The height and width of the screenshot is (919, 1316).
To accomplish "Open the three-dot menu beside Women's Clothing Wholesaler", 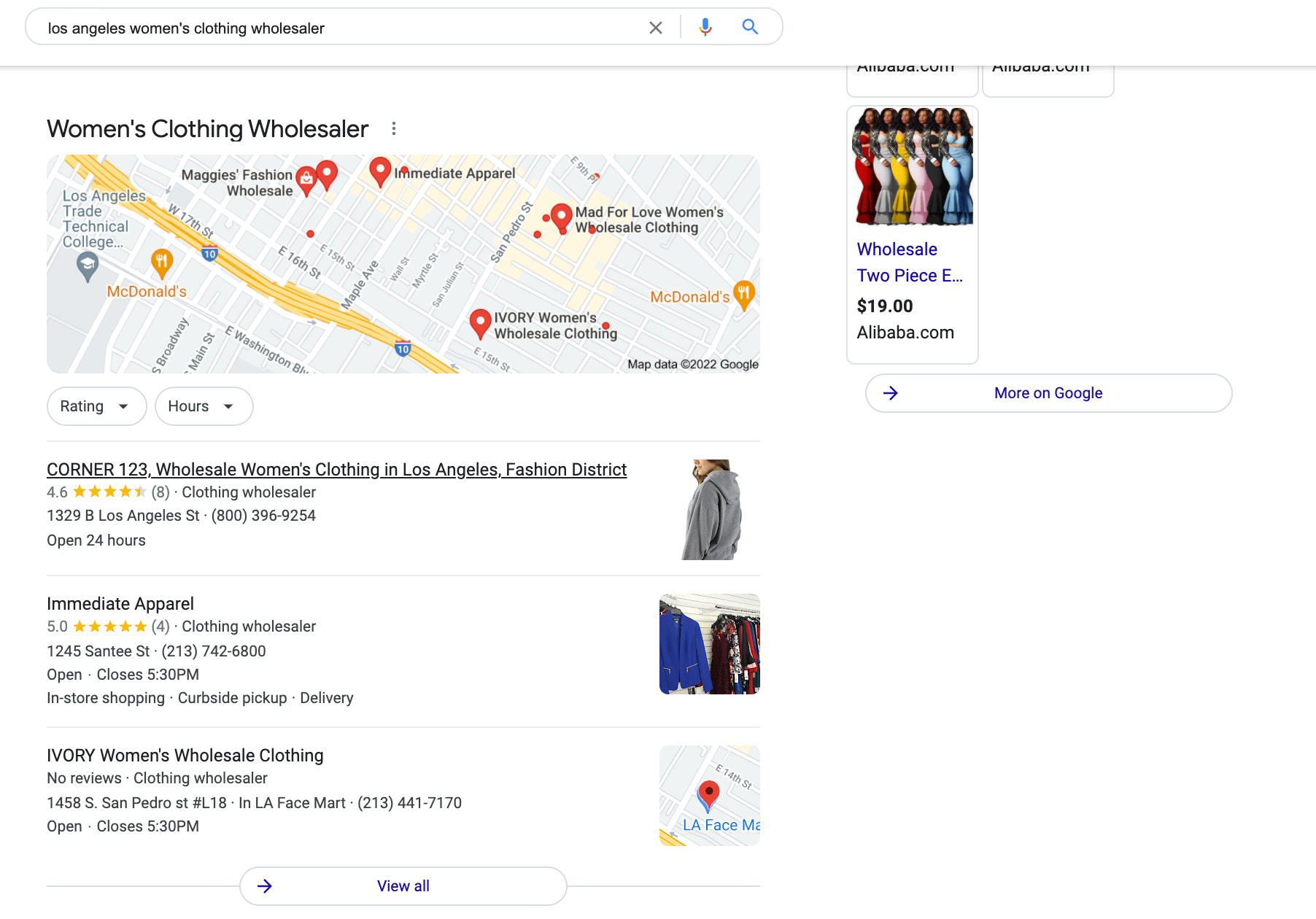I will [394, 128].
